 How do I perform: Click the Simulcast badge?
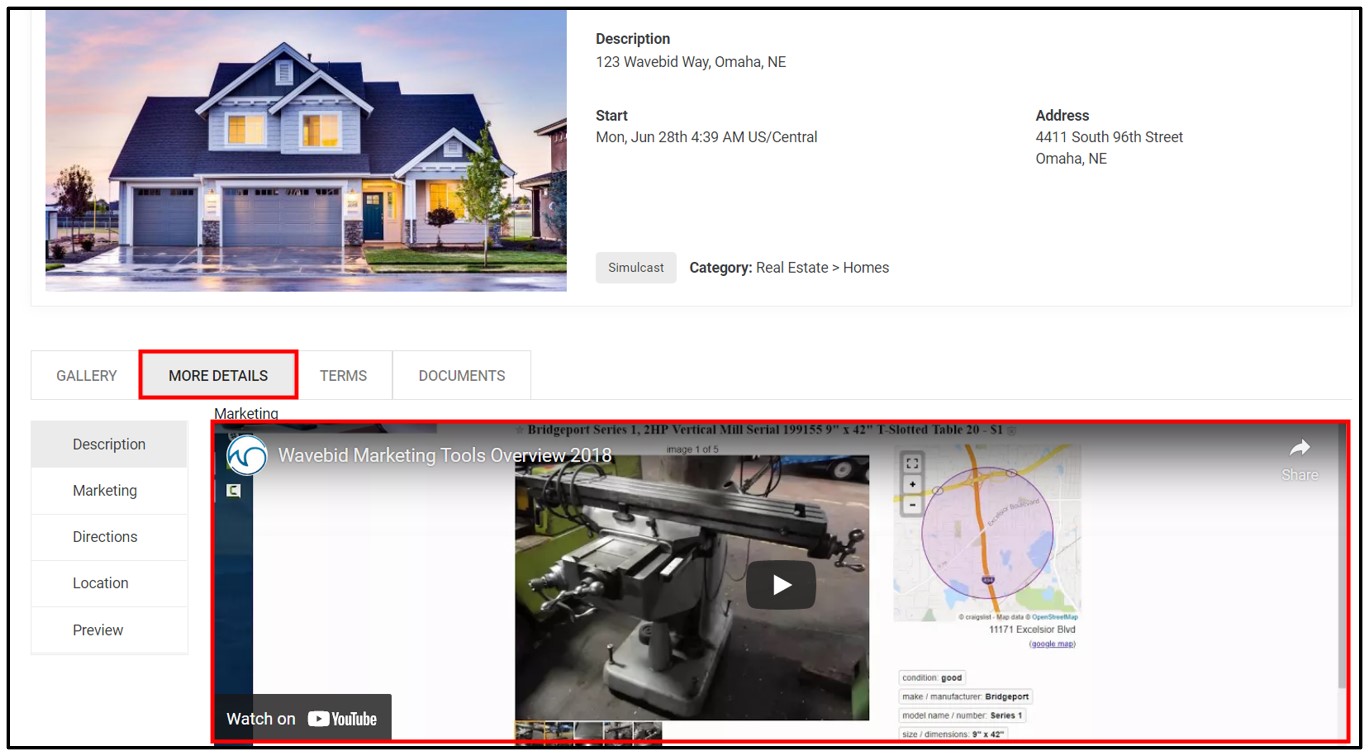click(636, 267)
